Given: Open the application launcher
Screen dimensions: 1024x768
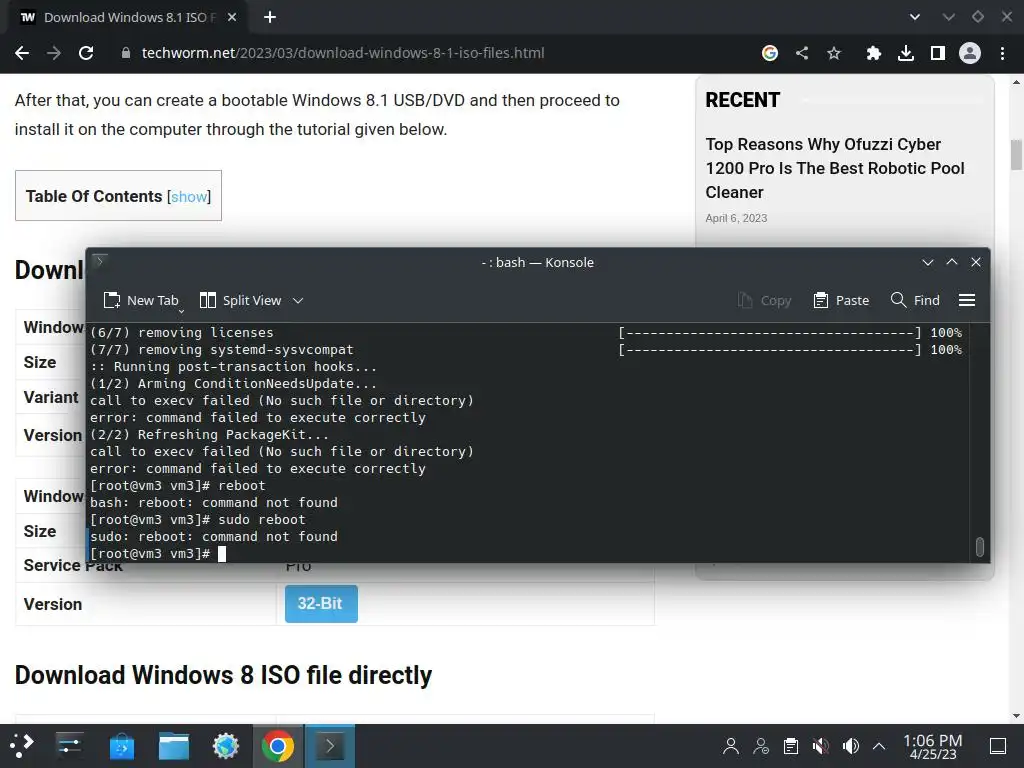Looking at the screenshot, I should pos(22,746).
